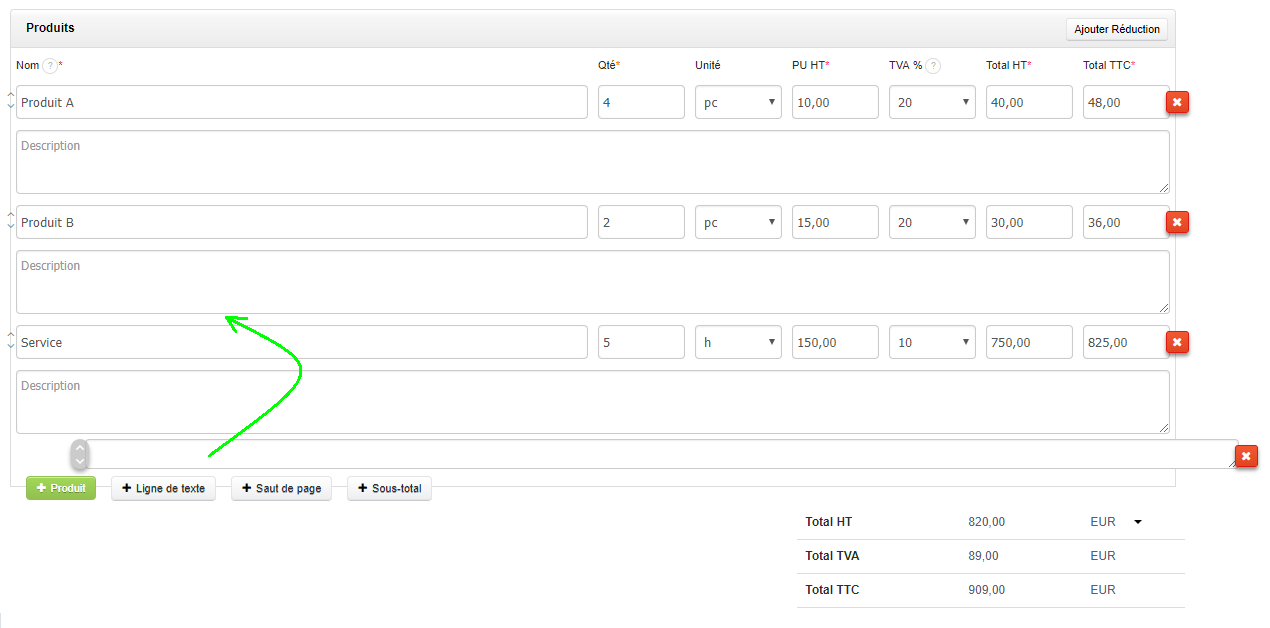The height and width of the screenshot is (628, 1270).
Task: Open the unit dropdown for Produit A
Action: 738,102
